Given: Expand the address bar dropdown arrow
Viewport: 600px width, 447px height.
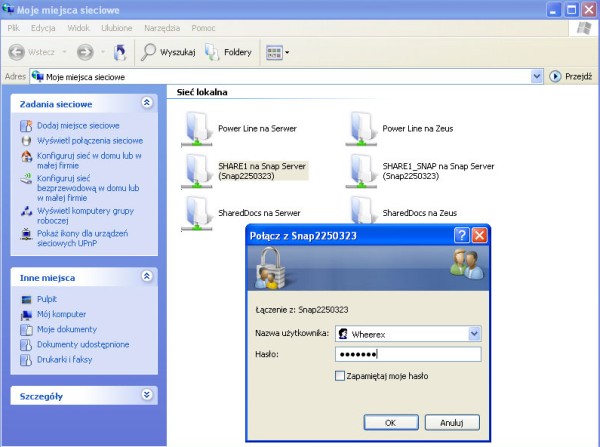Looking at the screenshot, I should pyautogui.click(x=538, y=76).
